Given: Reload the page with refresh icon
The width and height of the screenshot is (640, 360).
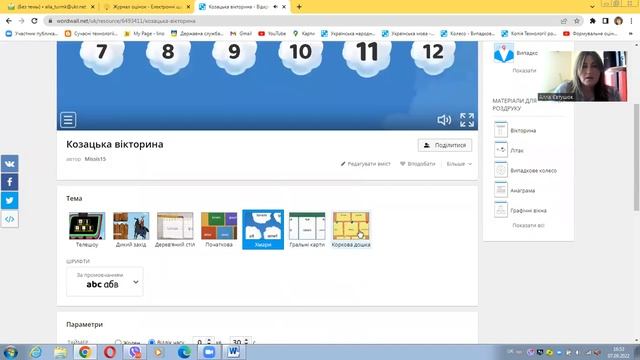Looking at the screenshot, I should (35, 21).
